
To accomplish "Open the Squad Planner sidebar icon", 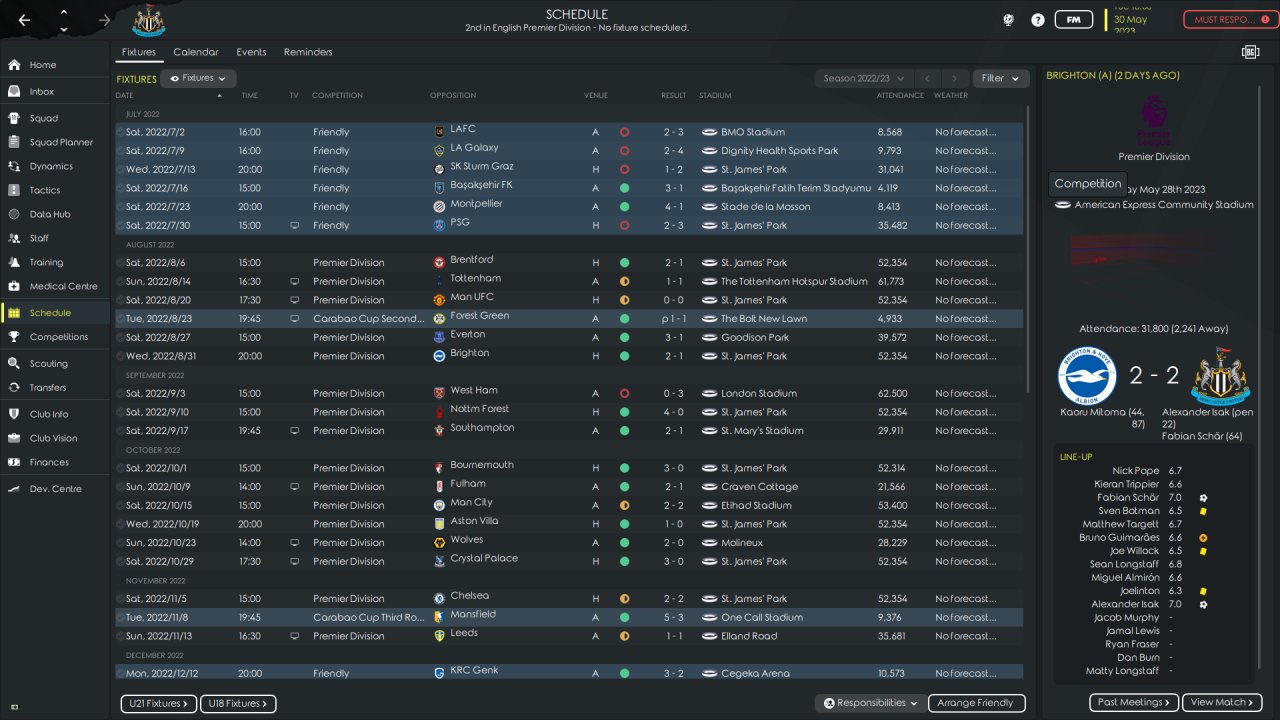I will (14, 142).
